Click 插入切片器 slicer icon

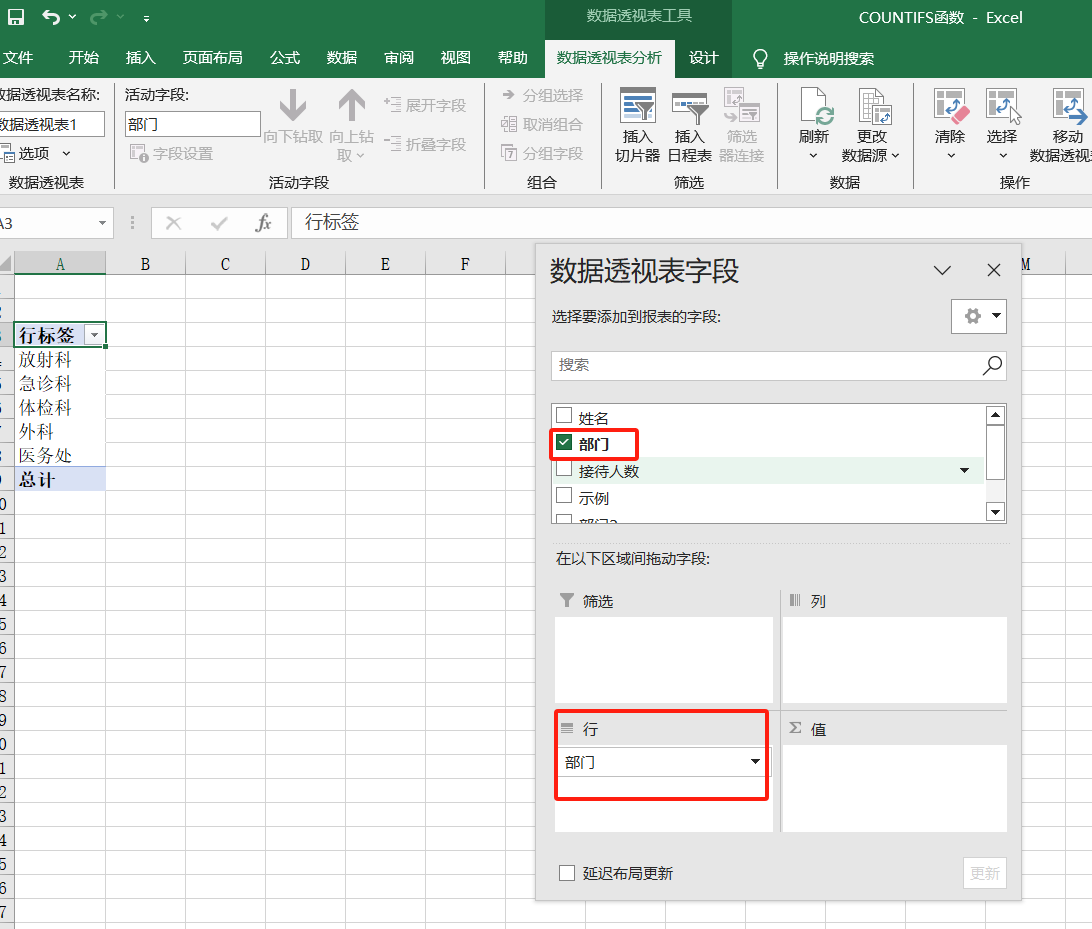(637, 125)
